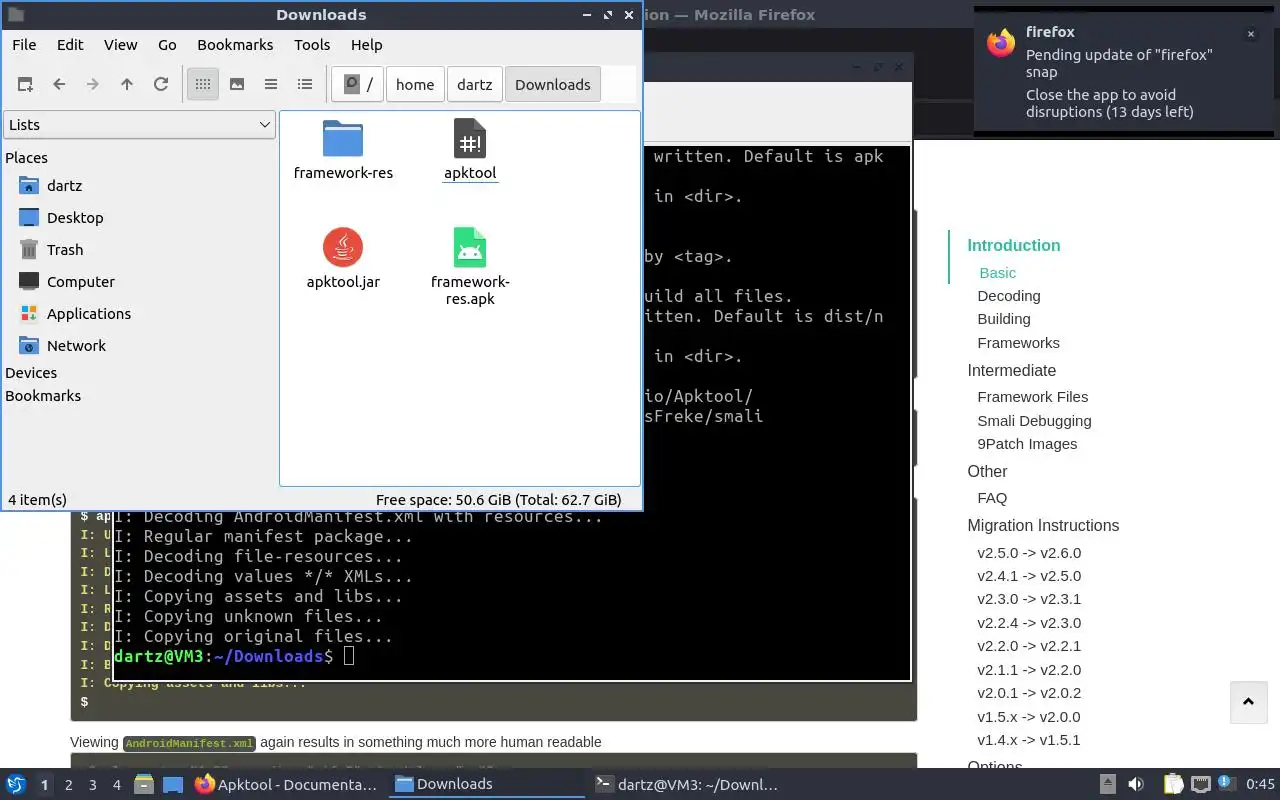Open v2.2.0 -> v2.2.1 migration link

click(1029, 646)
